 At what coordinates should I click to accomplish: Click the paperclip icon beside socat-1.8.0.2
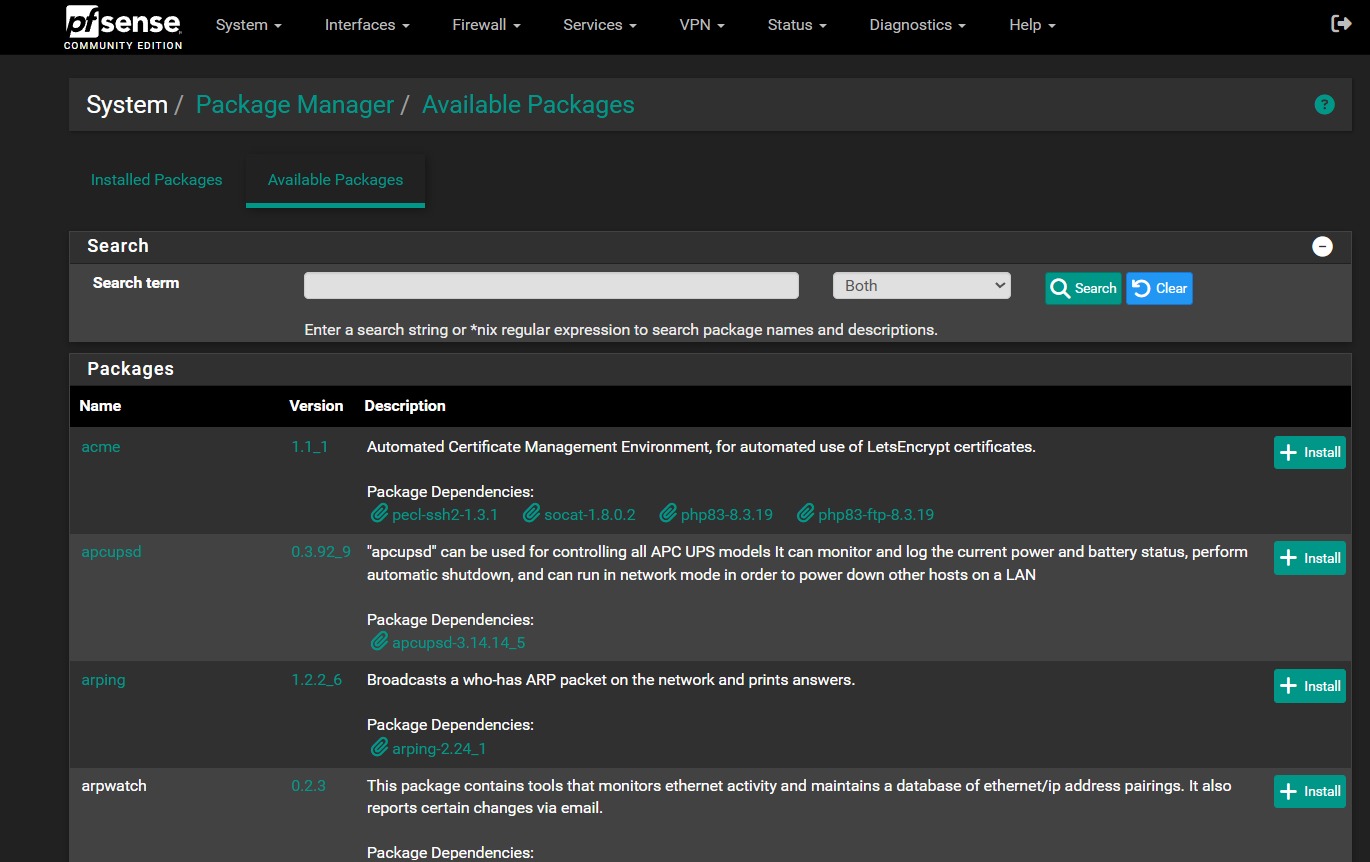click(x=531, y=514)
